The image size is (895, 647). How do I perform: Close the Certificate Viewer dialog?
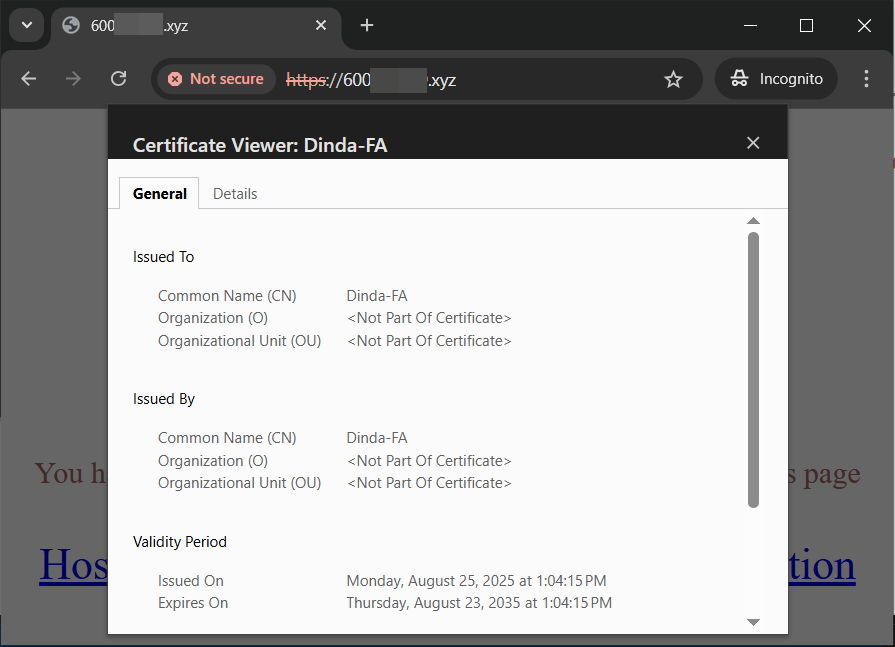753,143
